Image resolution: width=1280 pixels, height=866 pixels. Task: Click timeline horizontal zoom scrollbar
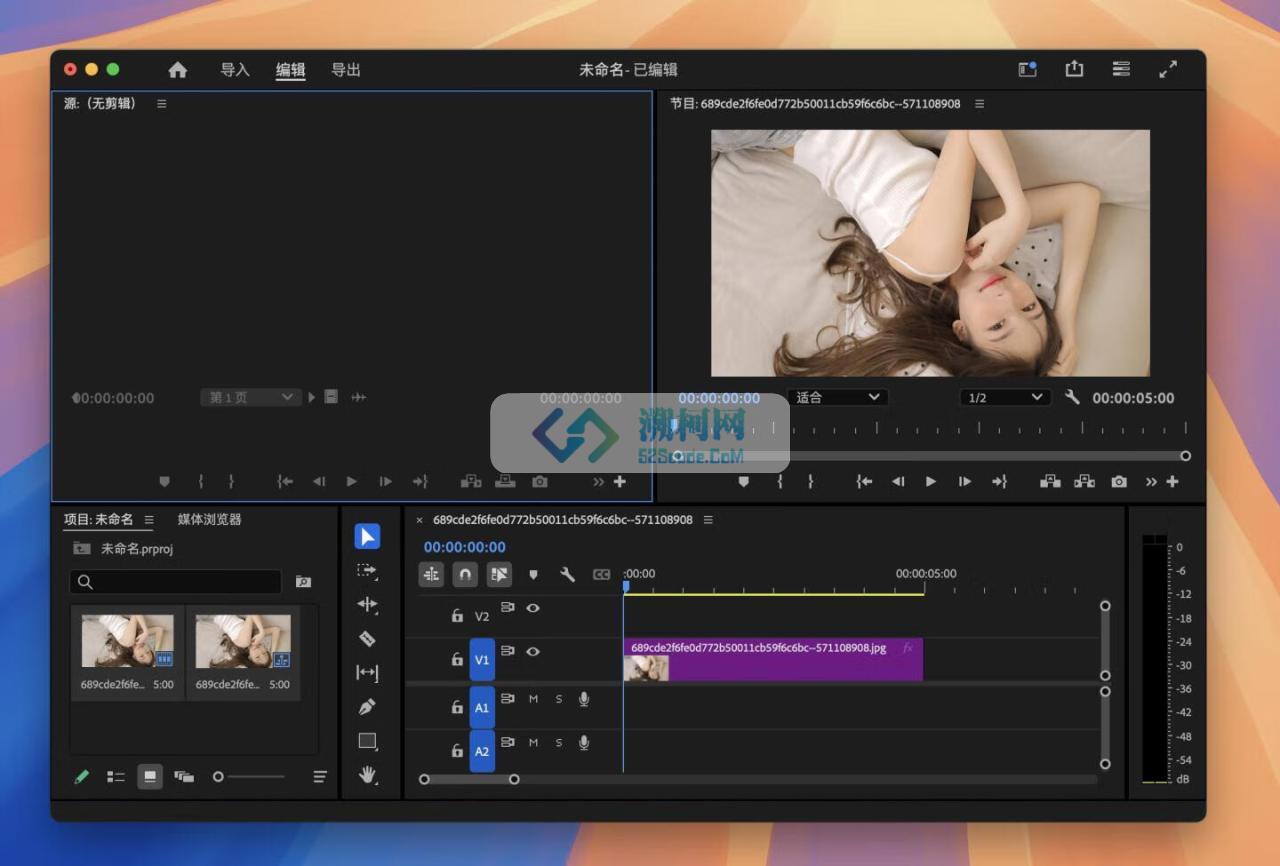coord(469,779)
